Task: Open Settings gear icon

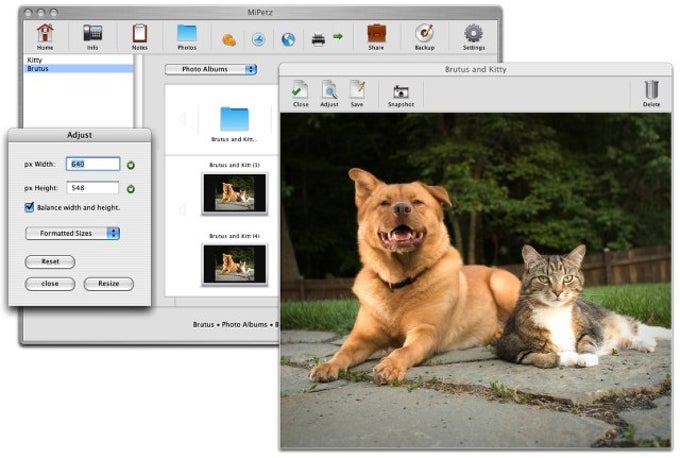Action: tap(474, 37)
